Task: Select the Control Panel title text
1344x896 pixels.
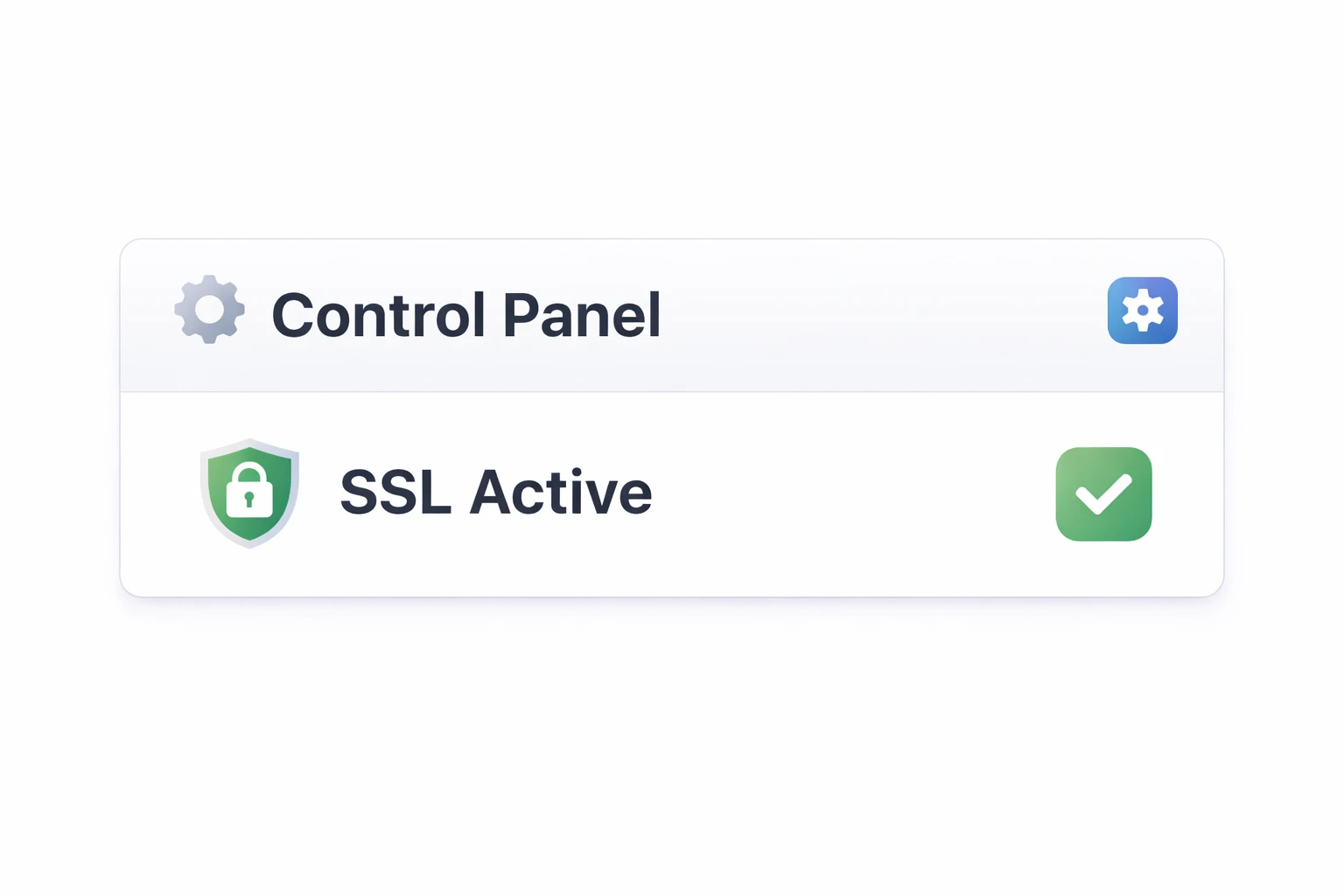Action: [x=465, y=315]
